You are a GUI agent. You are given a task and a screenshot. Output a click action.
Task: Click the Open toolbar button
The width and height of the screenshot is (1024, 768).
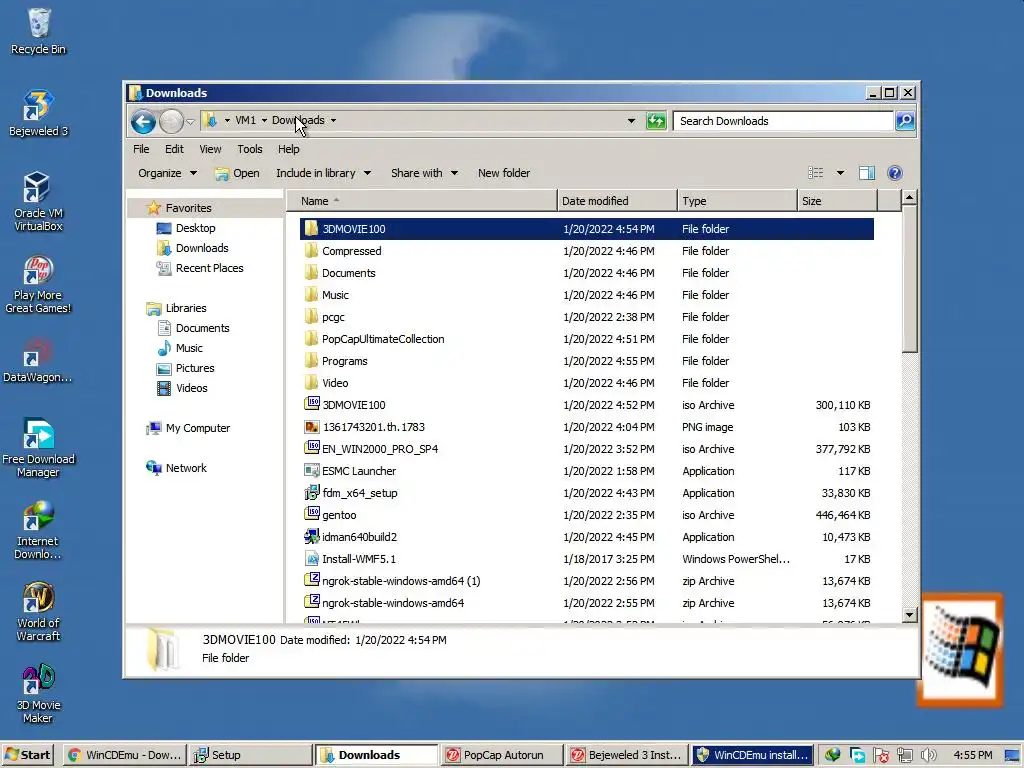point(238,173)
